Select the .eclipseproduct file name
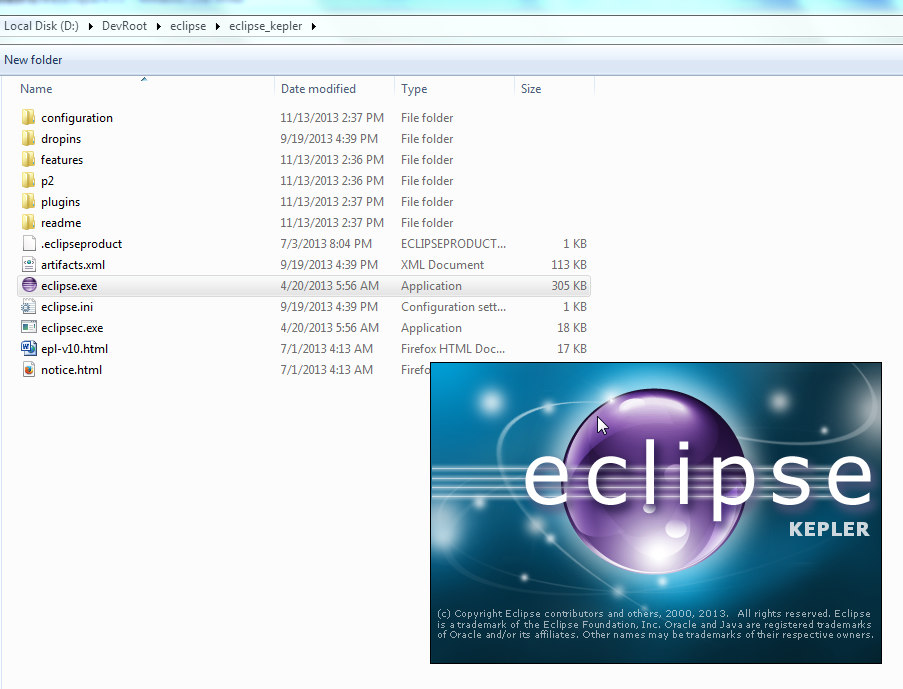The height and width of the screenshot is (689, 903). coord(81,244)
